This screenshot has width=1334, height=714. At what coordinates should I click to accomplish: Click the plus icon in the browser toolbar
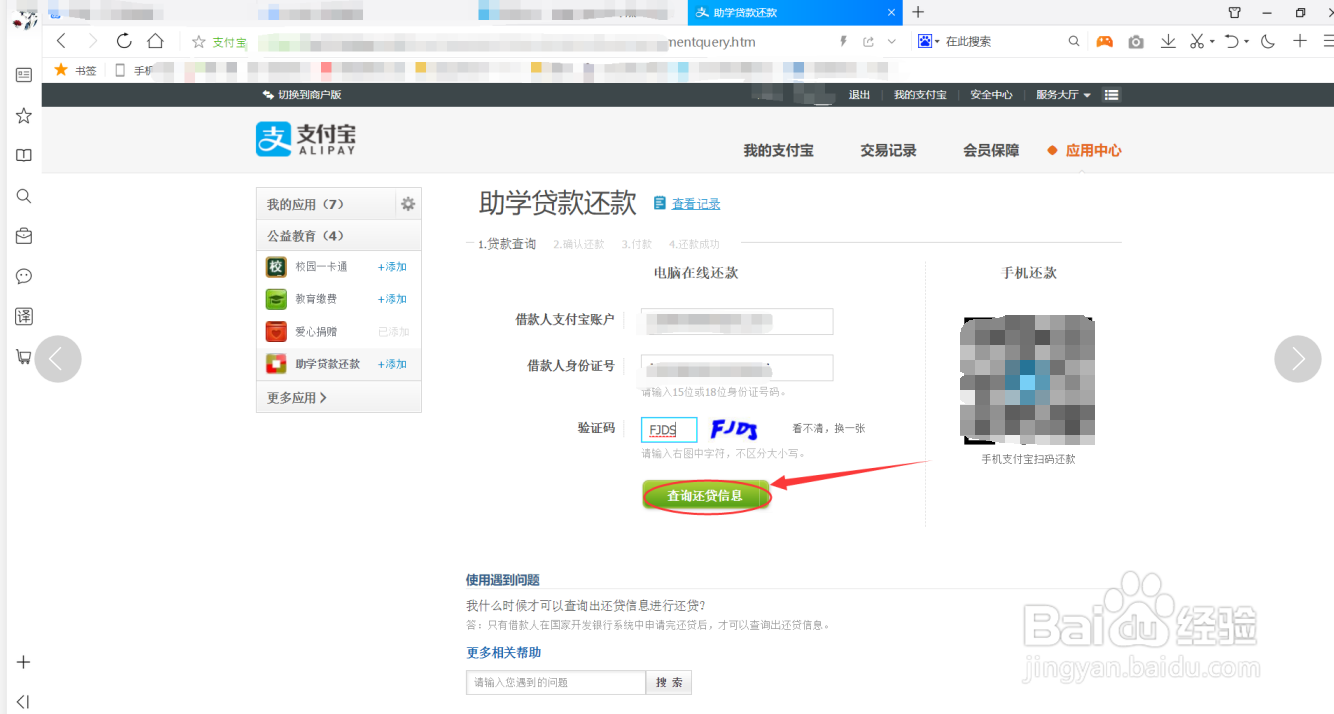coord(1300,41)
